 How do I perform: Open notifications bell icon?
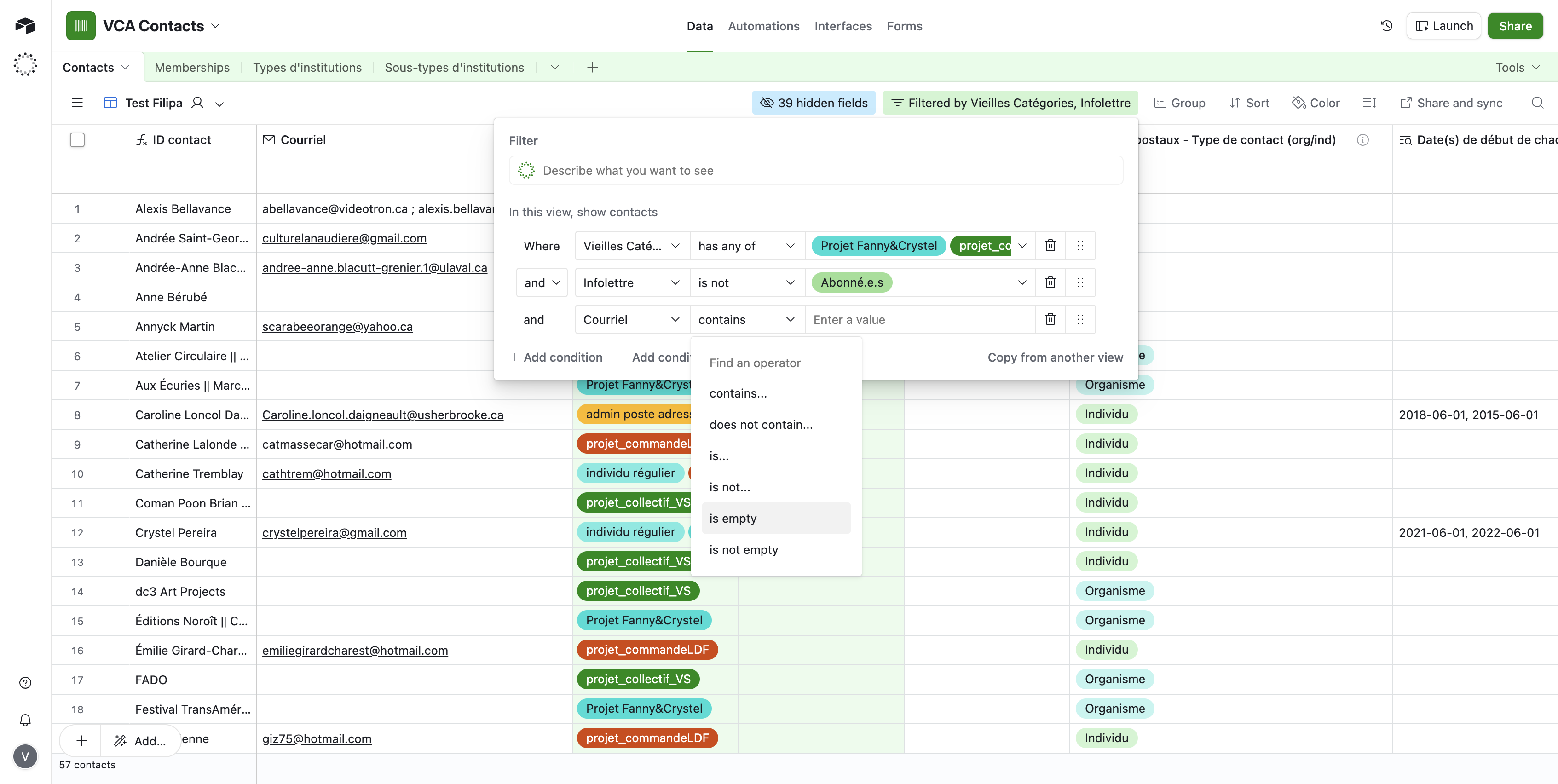tap(25, 720)
